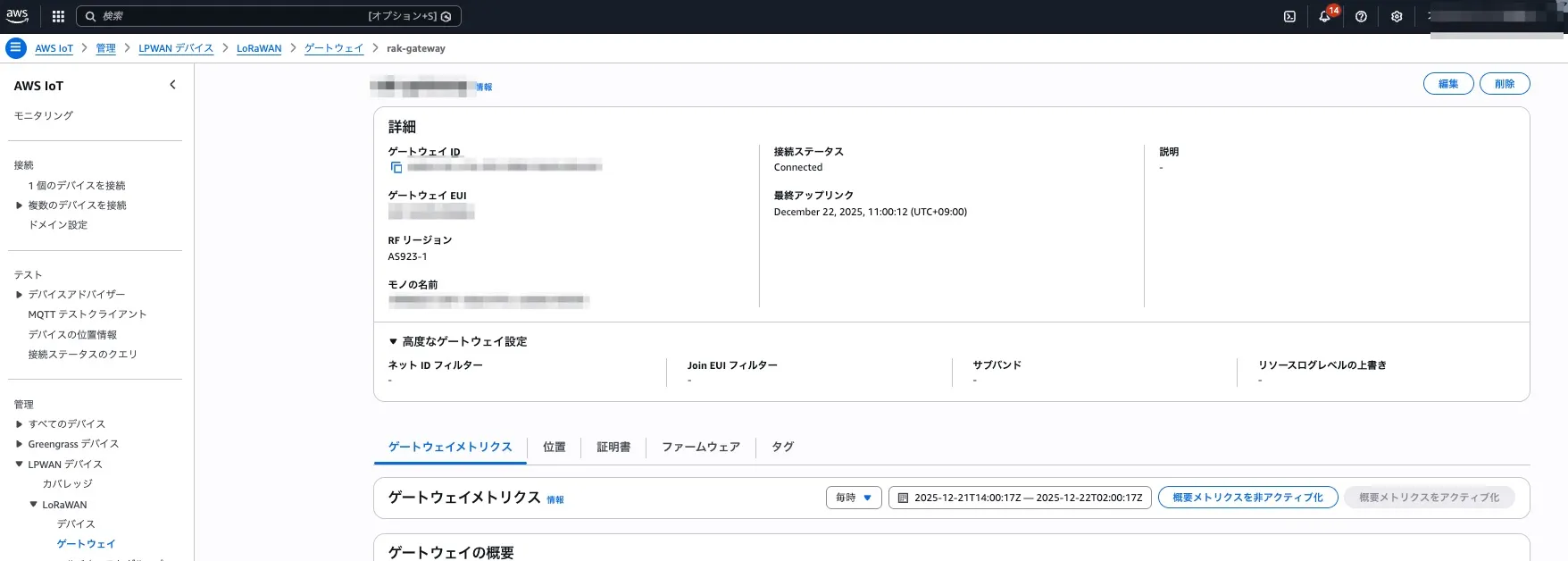The width and height of the screenshot is (1568, 561).
Task: Open 接続ステータスのクエリ in sidebar
Action: (x=83, y=355)
